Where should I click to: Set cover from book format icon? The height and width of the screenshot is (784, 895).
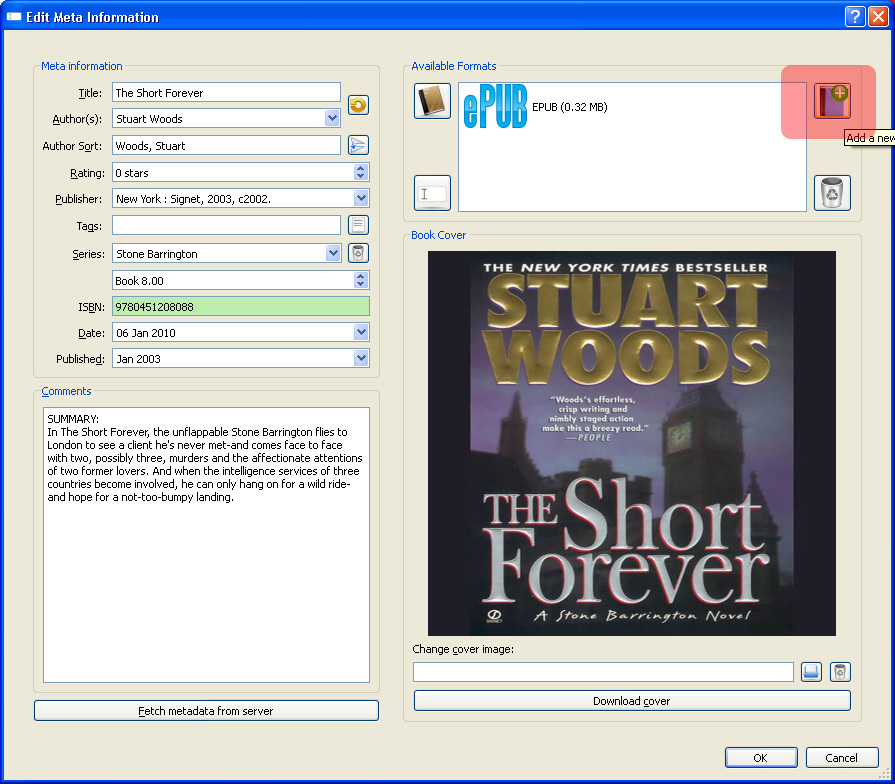(432, 101)
